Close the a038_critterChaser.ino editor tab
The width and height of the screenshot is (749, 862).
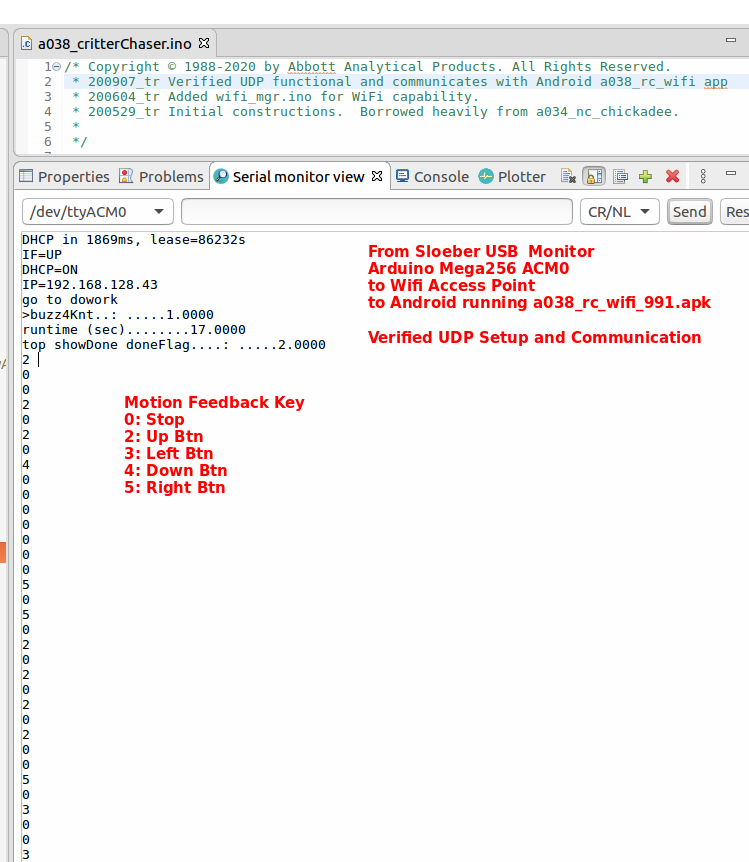tap(204, 44)
